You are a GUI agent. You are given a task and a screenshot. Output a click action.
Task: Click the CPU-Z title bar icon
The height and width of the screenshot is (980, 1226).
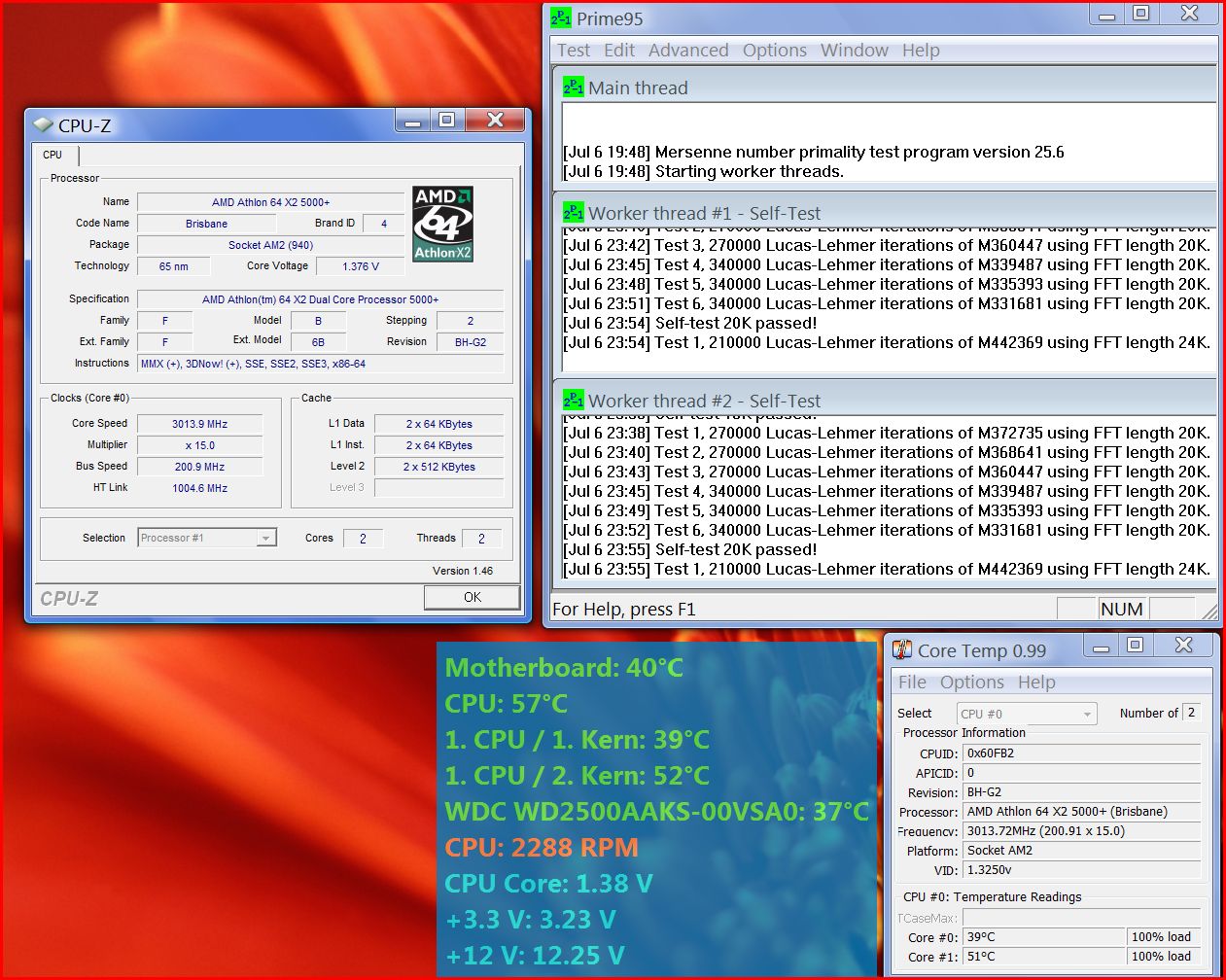(x=43, y=124)
